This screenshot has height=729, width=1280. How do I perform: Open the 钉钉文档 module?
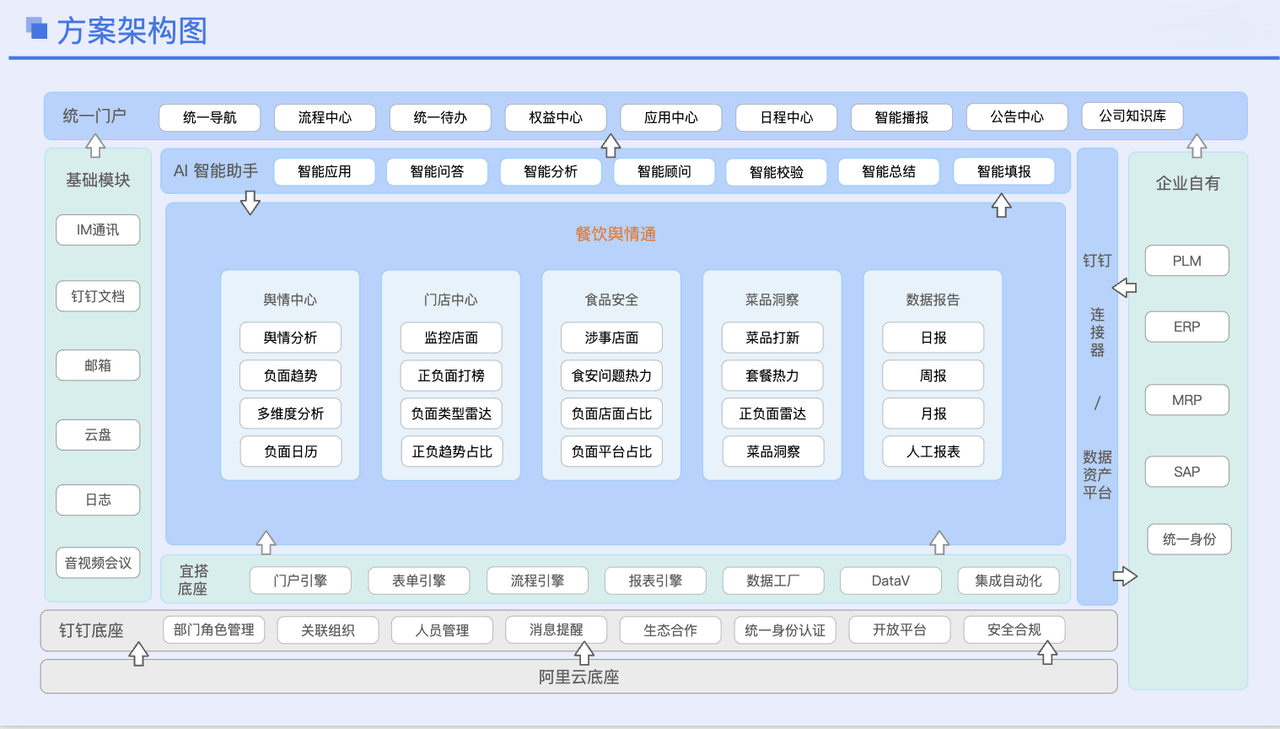click(x=97, y=295)
